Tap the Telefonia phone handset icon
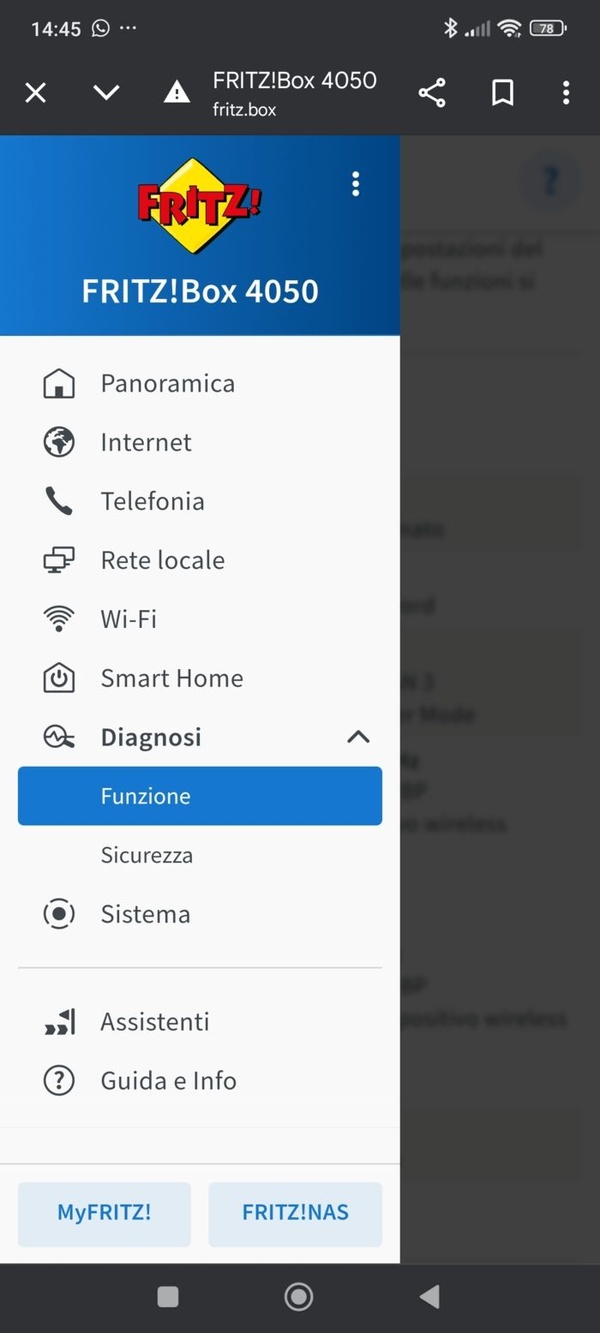 point(59,502)
